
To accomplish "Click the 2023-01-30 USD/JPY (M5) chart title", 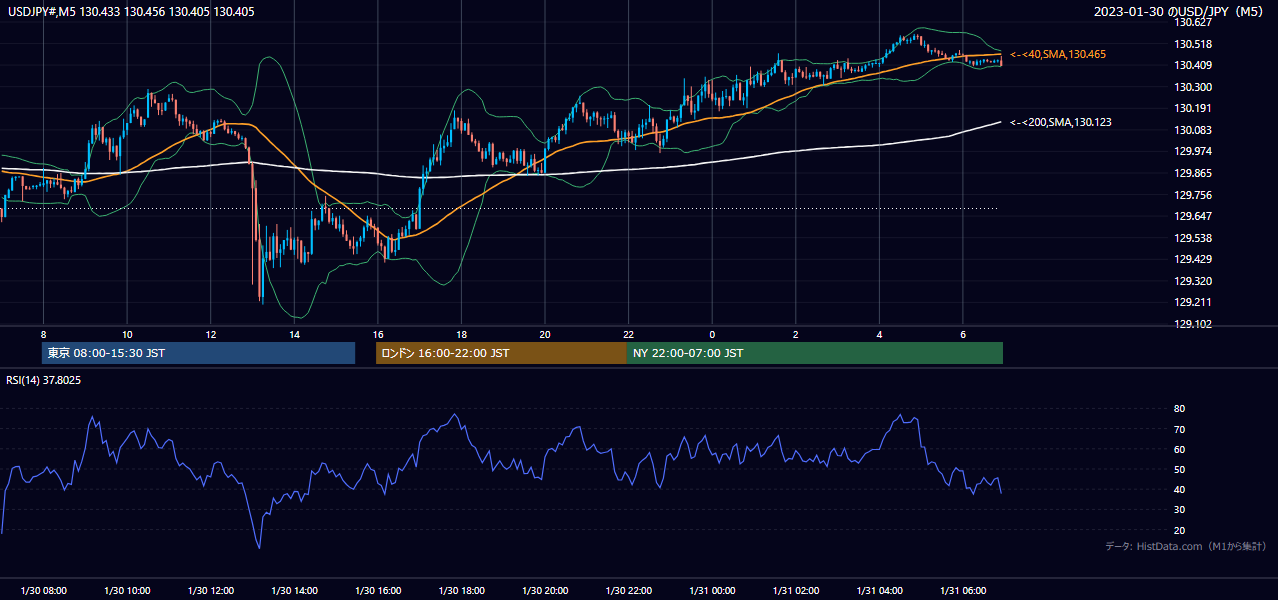I will (1180, 11).
